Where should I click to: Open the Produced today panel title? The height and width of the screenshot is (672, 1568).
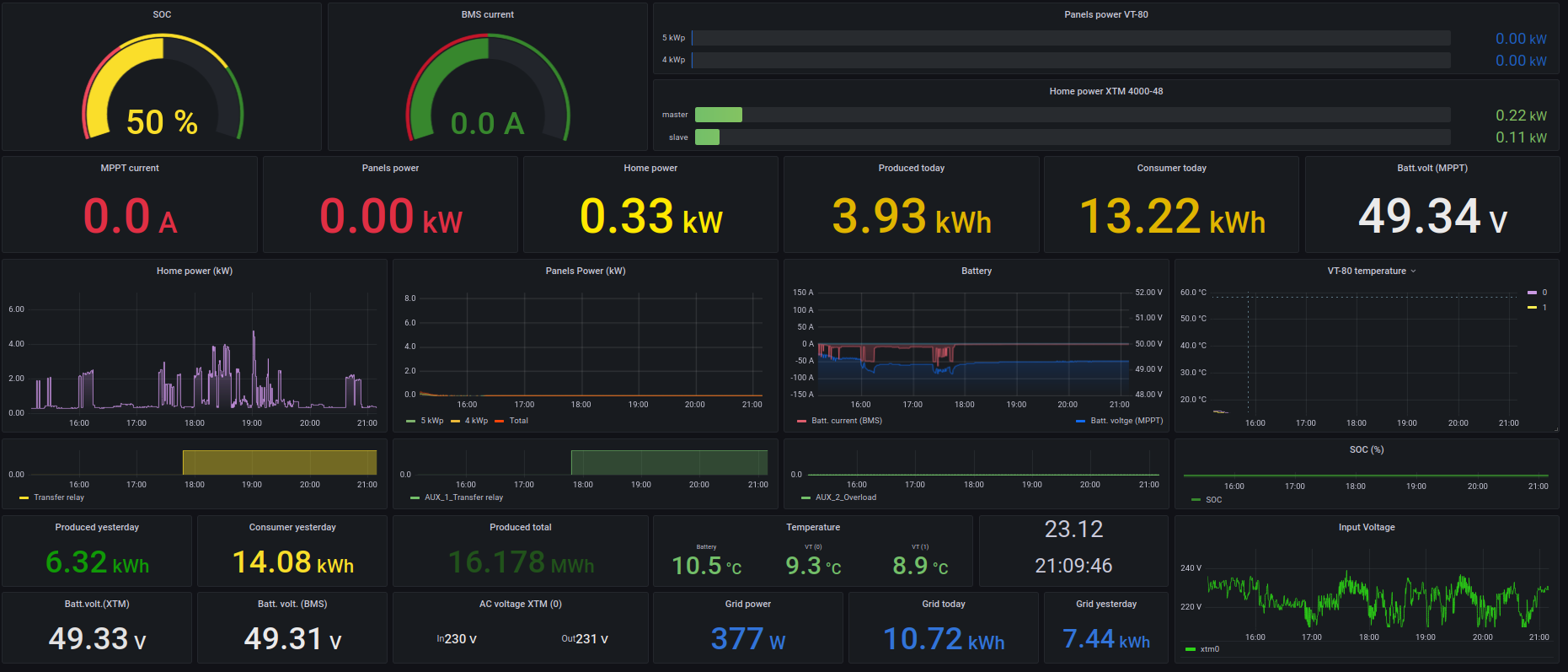pos(911,168)
